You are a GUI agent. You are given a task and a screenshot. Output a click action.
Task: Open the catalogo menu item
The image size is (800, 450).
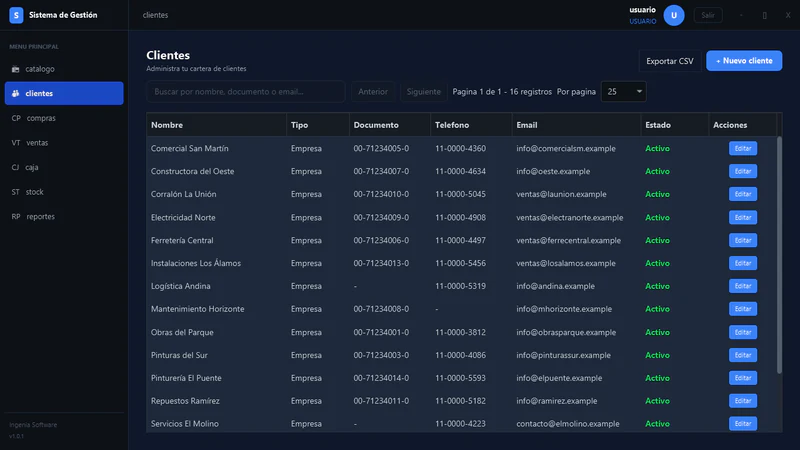tap(64, 69)
